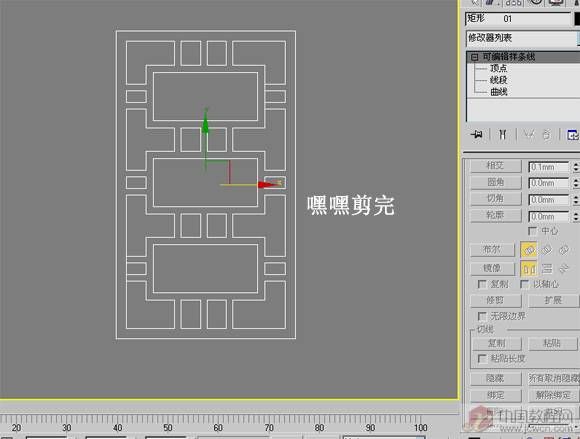580x439 pixels.
Task: Click the spinner beside the 圆角 value
Action: click(576, 183)
